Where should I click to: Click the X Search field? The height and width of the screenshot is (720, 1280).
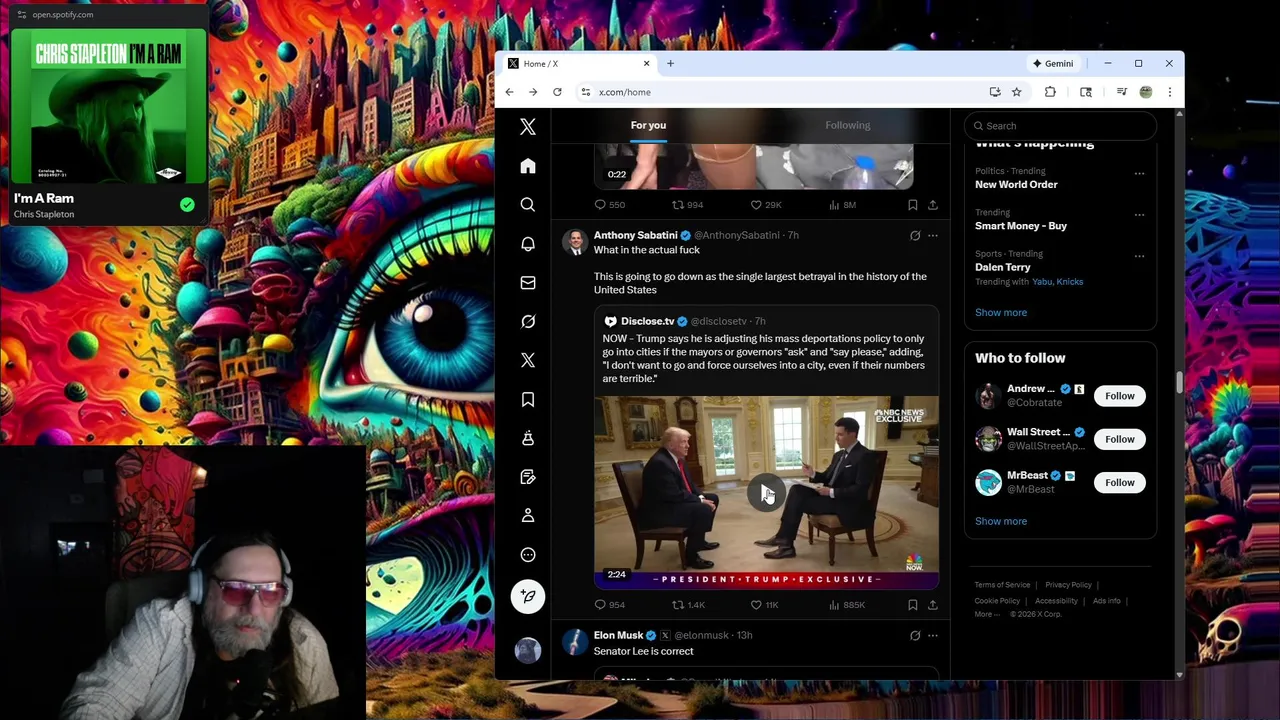point(1060,126)
